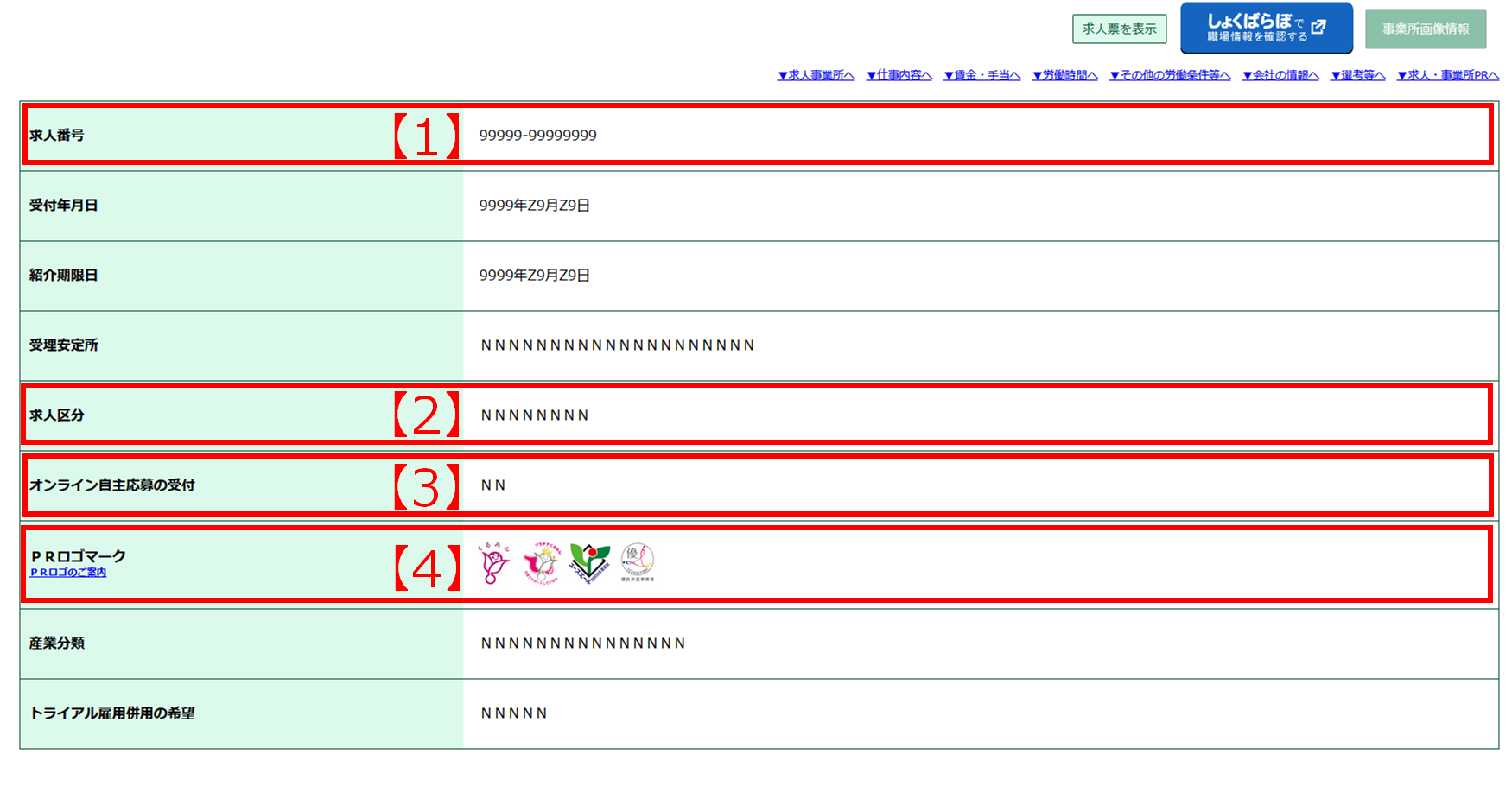
Task: Jump to ▼求人事業所へ section
Action: pyautogui.click(x=816, y=75)
